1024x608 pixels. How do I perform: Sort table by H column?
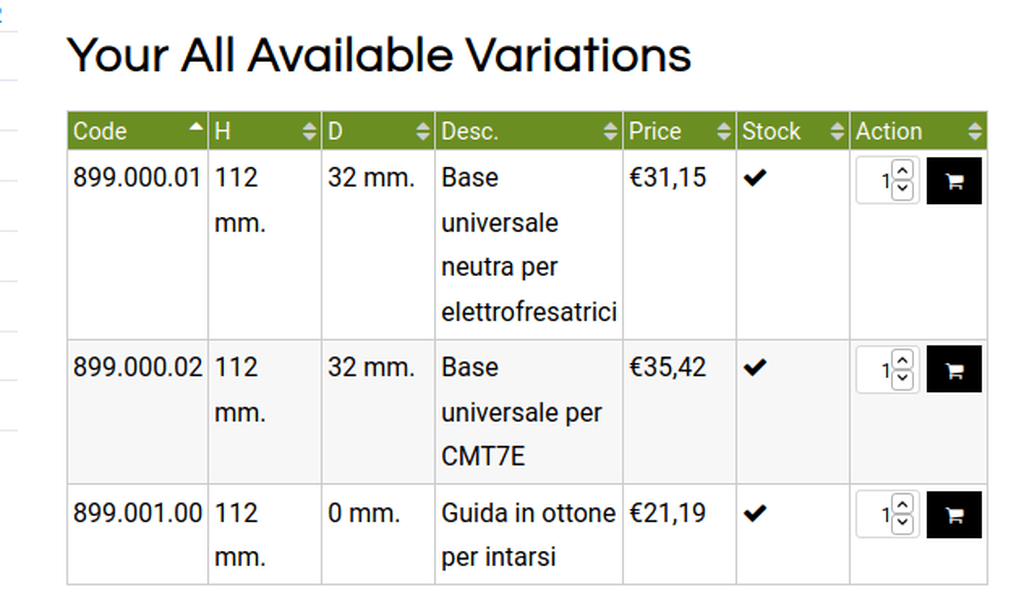coord(264,131)
